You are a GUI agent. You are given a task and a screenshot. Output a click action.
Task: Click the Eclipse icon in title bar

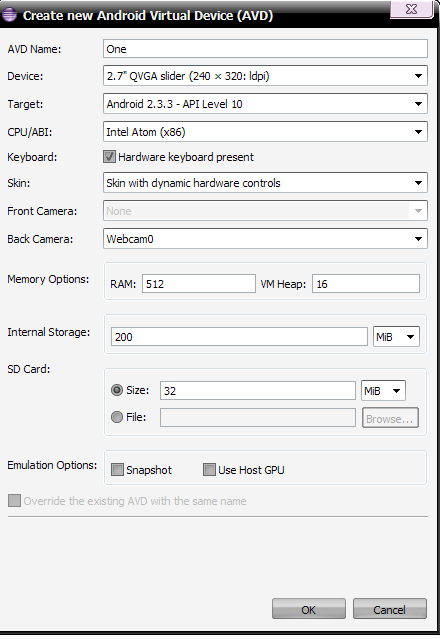point(9,15)
